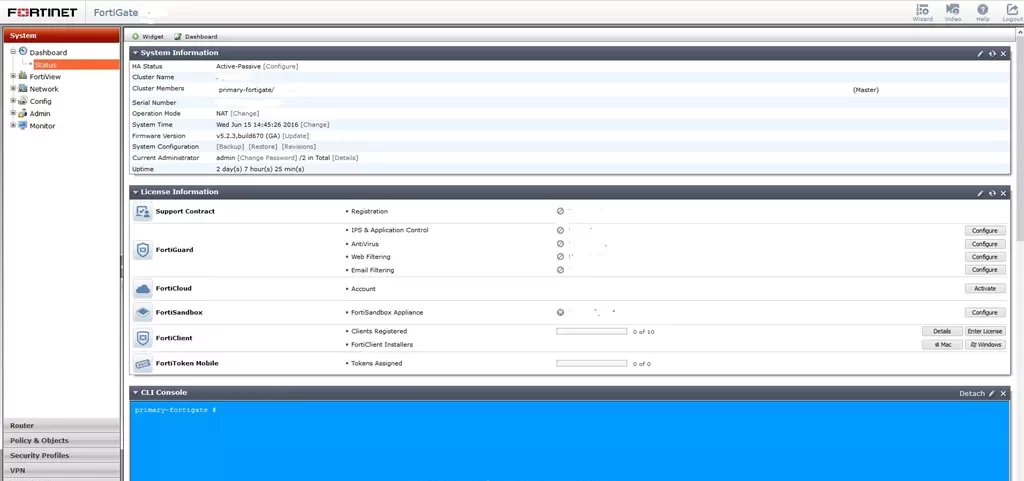
Task: Click Change link for System Time
Action: 315,125
